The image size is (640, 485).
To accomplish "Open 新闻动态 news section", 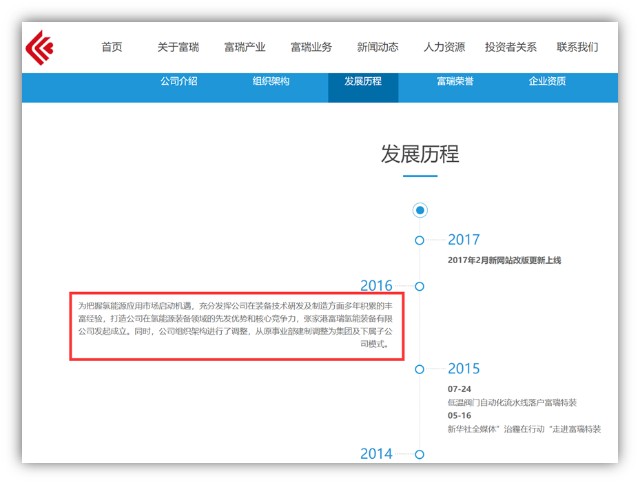I will pos(378,47).
